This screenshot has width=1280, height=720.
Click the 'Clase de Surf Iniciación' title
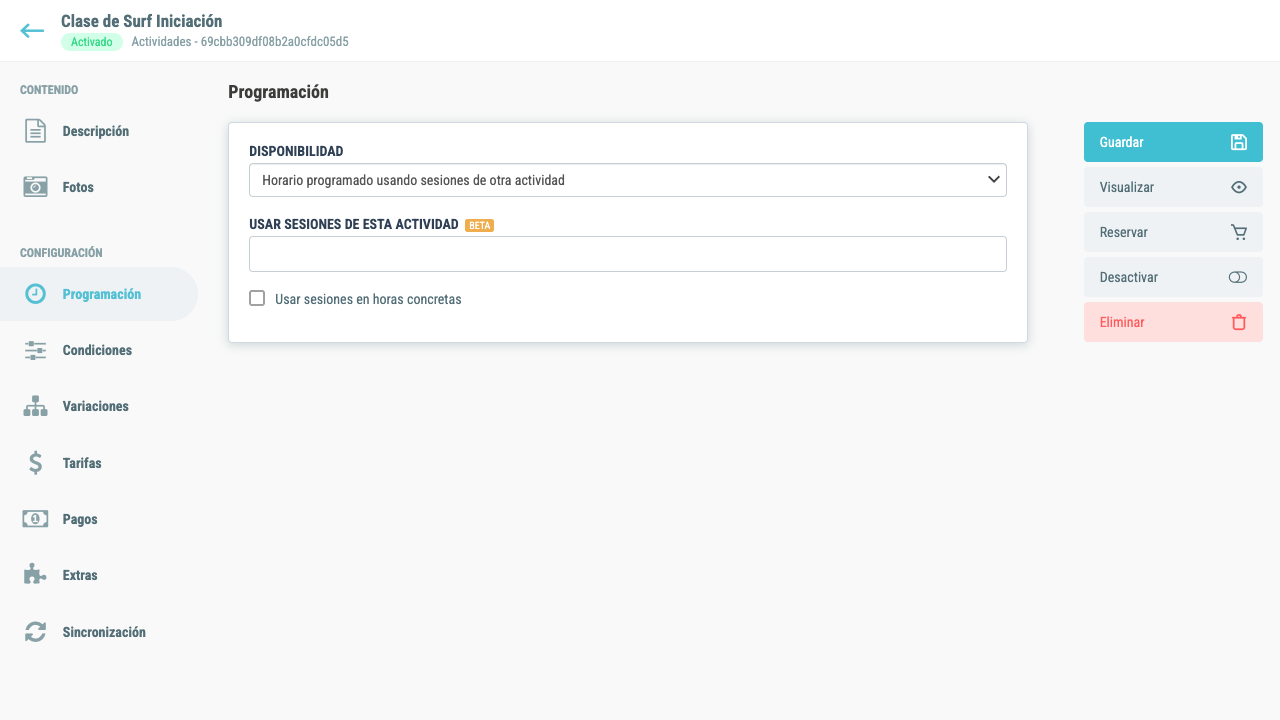[142, 21]
